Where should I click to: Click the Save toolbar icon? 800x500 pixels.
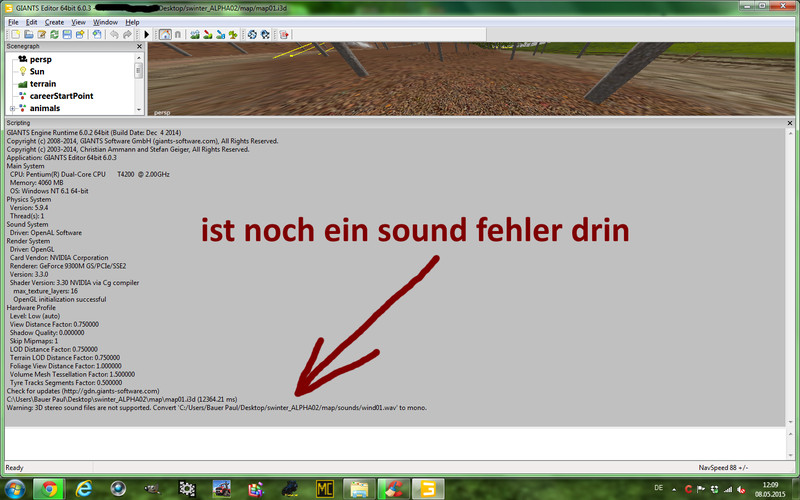pos(66,34)
